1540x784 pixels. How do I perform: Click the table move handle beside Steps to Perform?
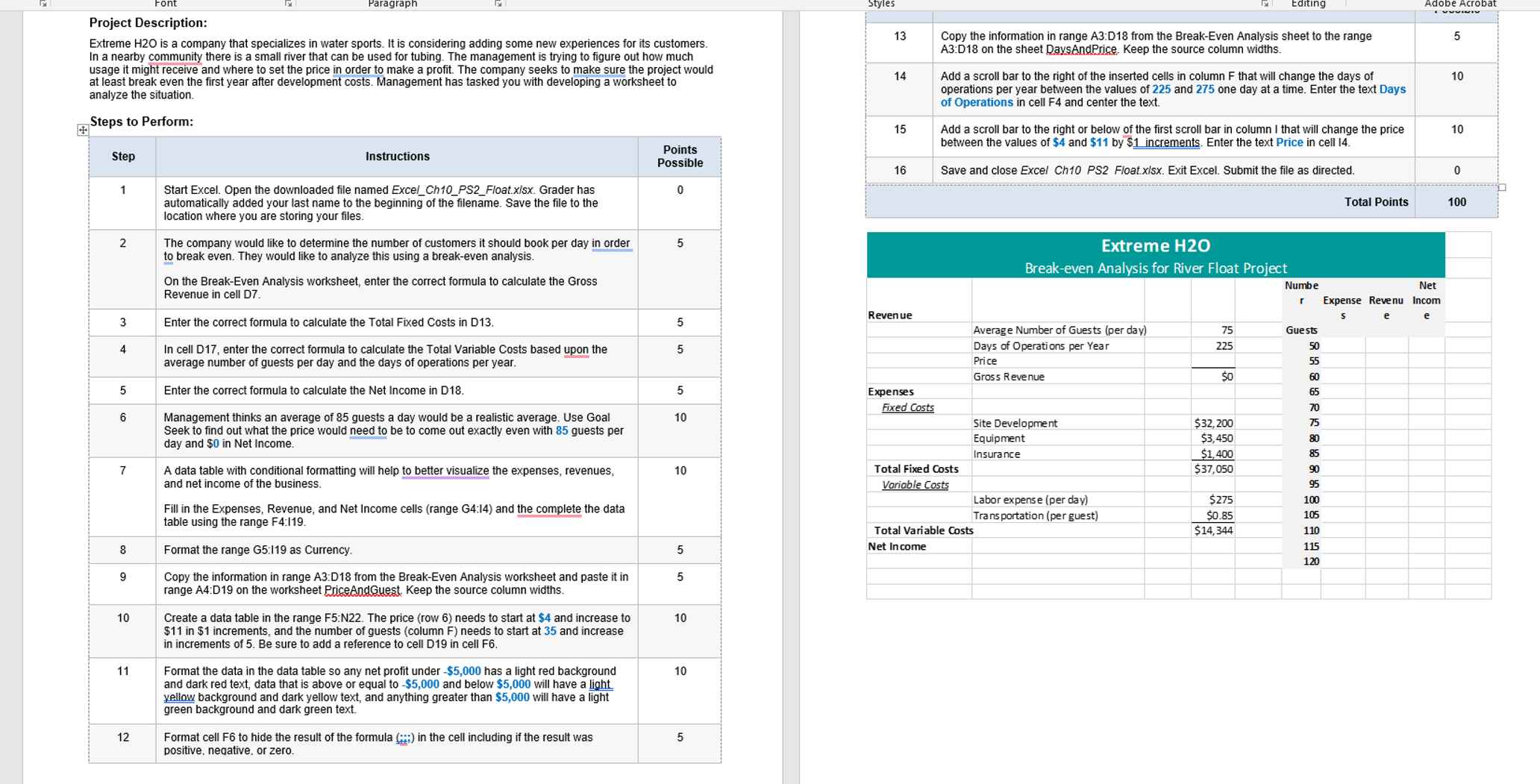pos(82,130)
